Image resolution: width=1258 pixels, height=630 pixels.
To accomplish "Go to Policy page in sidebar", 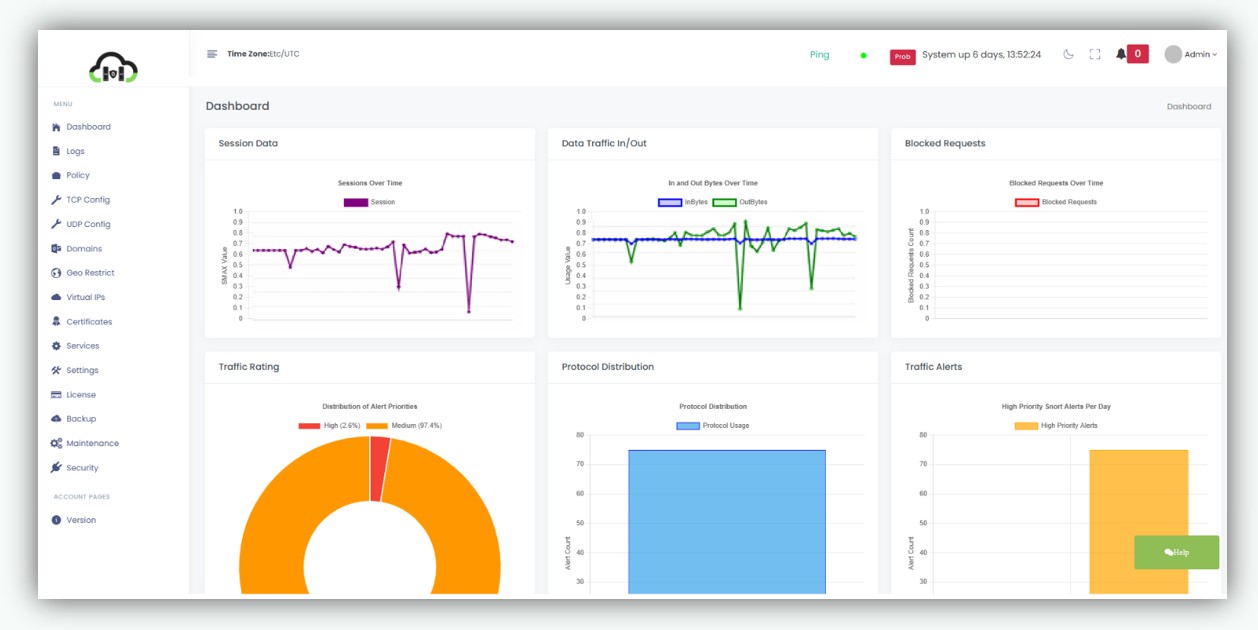I will click(77, 175).
